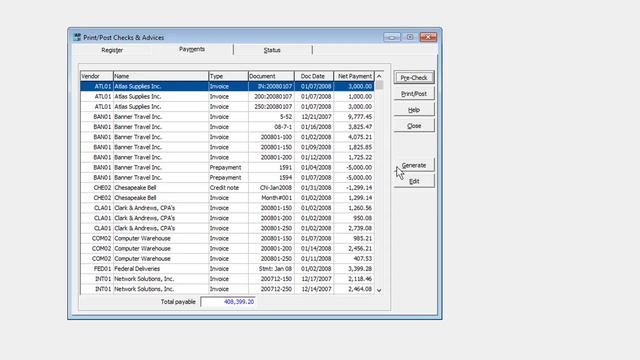Select Banner Travel invoice 08-7-1
The image size is (640, 360).
click(x=227, y=127)
